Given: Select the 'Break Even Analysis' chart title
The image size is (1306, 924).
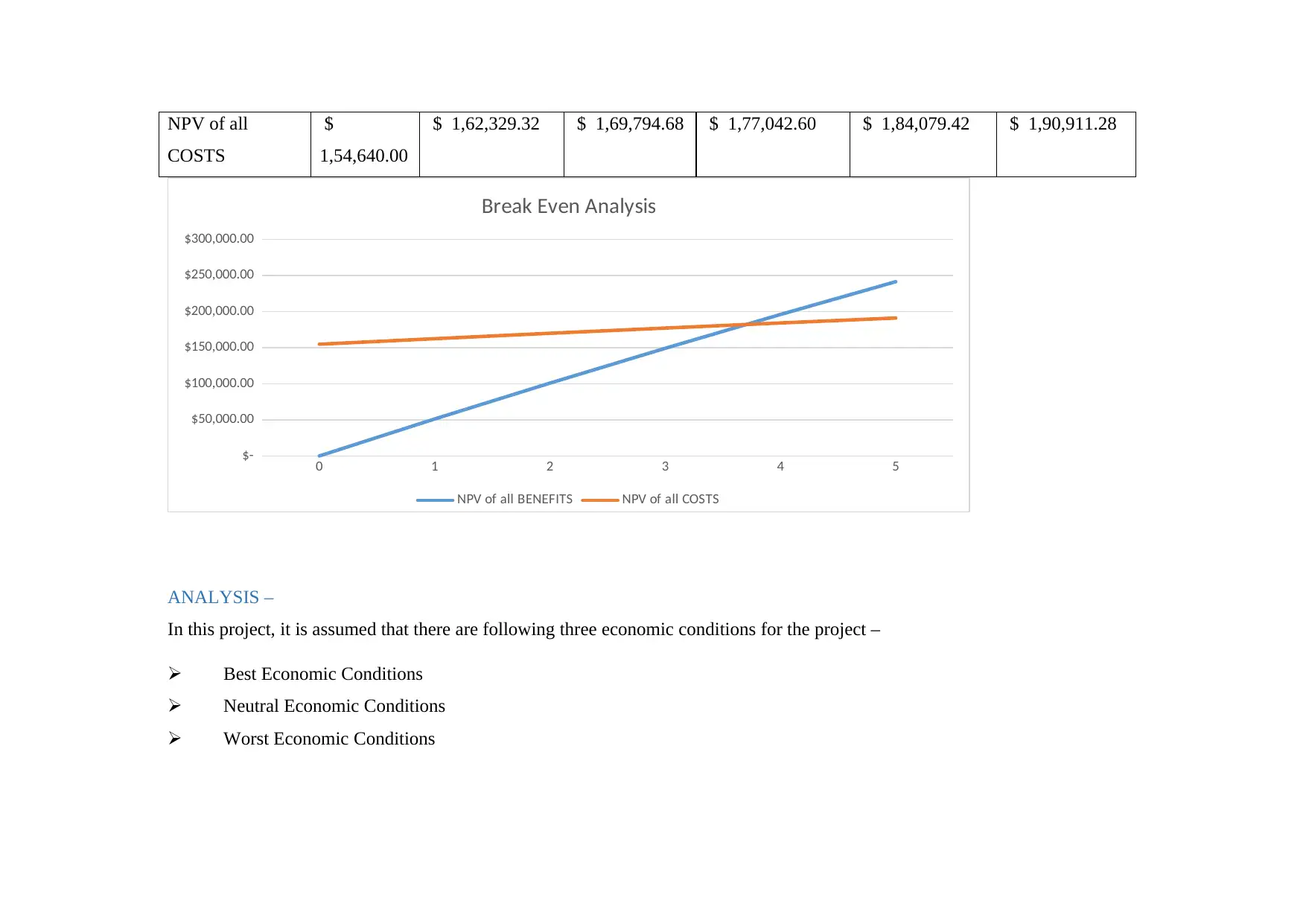Looking at the screenshot, I should [569, 206].
